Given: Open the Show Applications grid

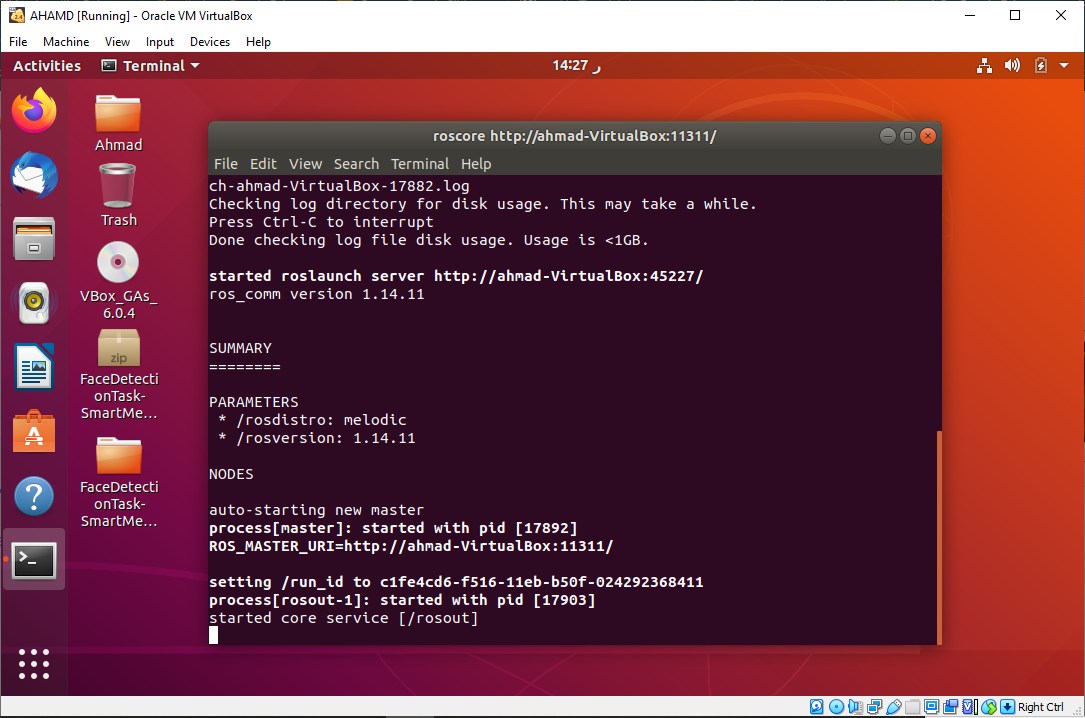Looking at the screenshot, I should pos(34,664).
